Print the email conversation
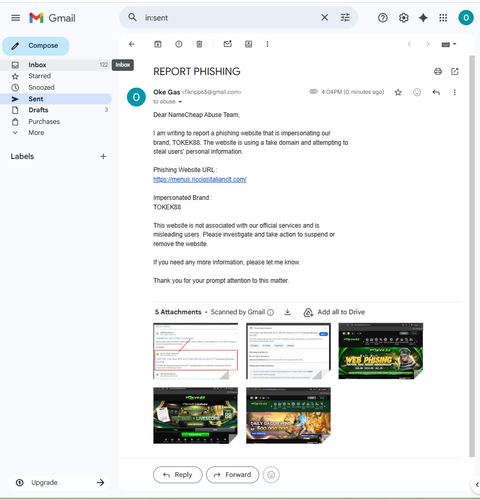The image size is (480, 500). 438,71
